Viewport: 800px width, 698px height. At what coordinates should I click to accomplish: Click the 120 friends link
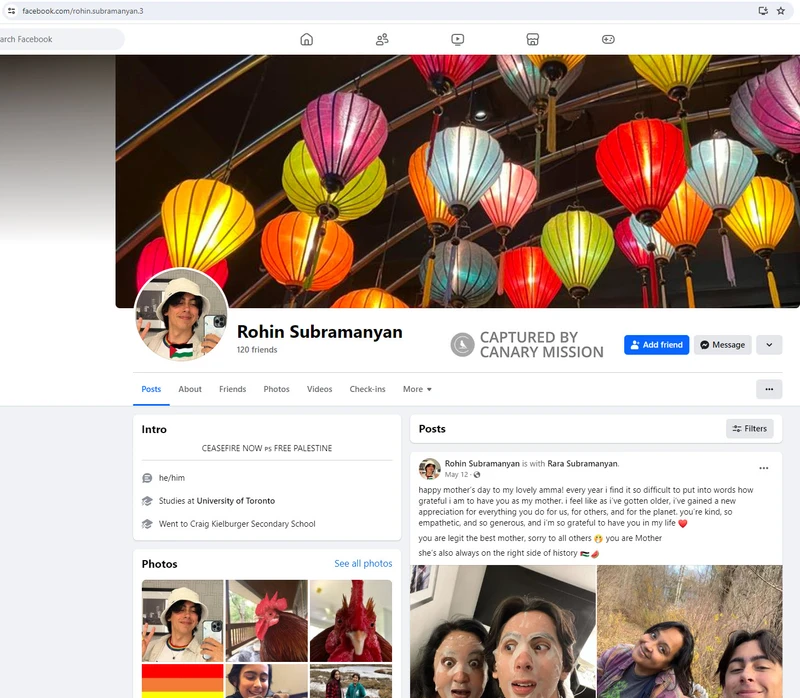coord(257,350)
